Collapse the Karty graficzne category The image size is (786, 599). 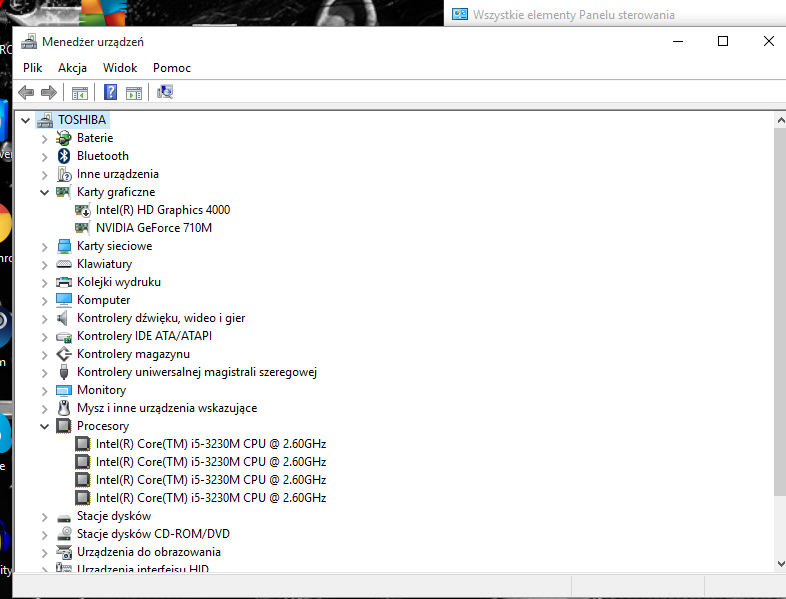point(45,192)
